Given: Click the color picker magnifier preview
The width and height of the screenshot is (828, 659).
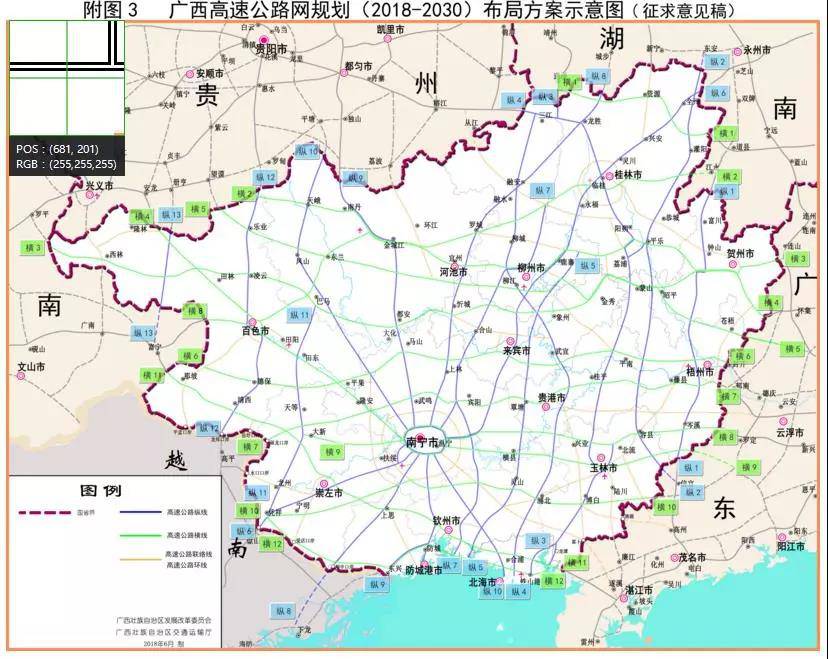Looking at the screenshot, I should (x=65, y=72).
